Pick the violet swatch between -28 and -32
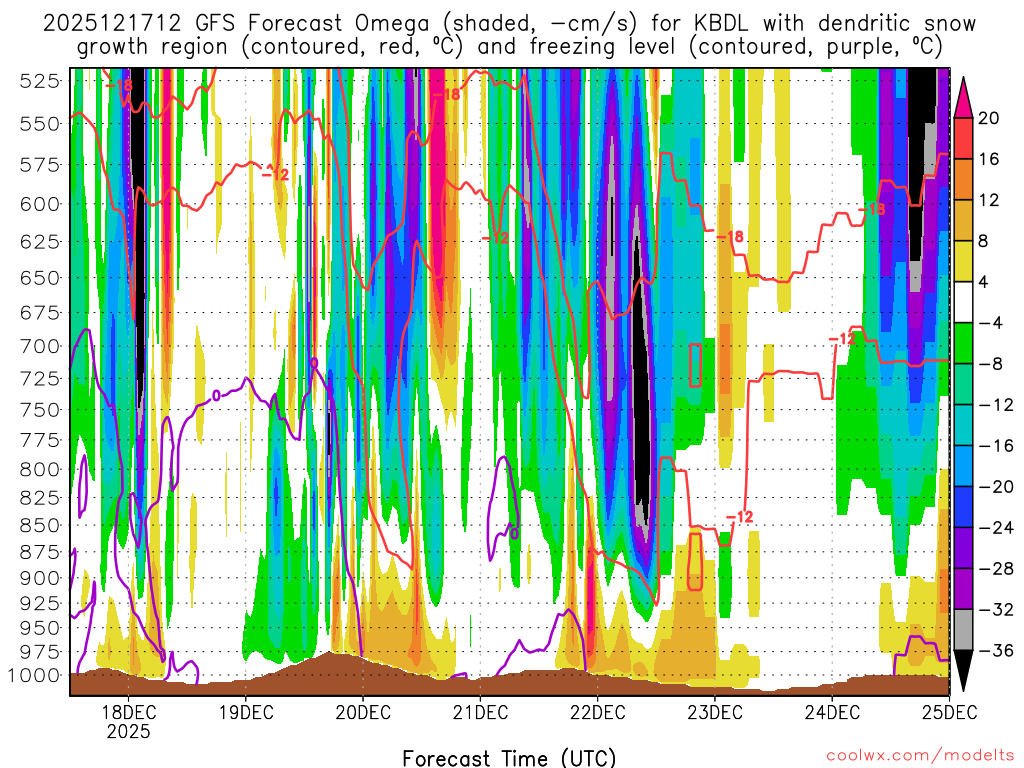The image size is (1024, 768). tap(963, 589)
